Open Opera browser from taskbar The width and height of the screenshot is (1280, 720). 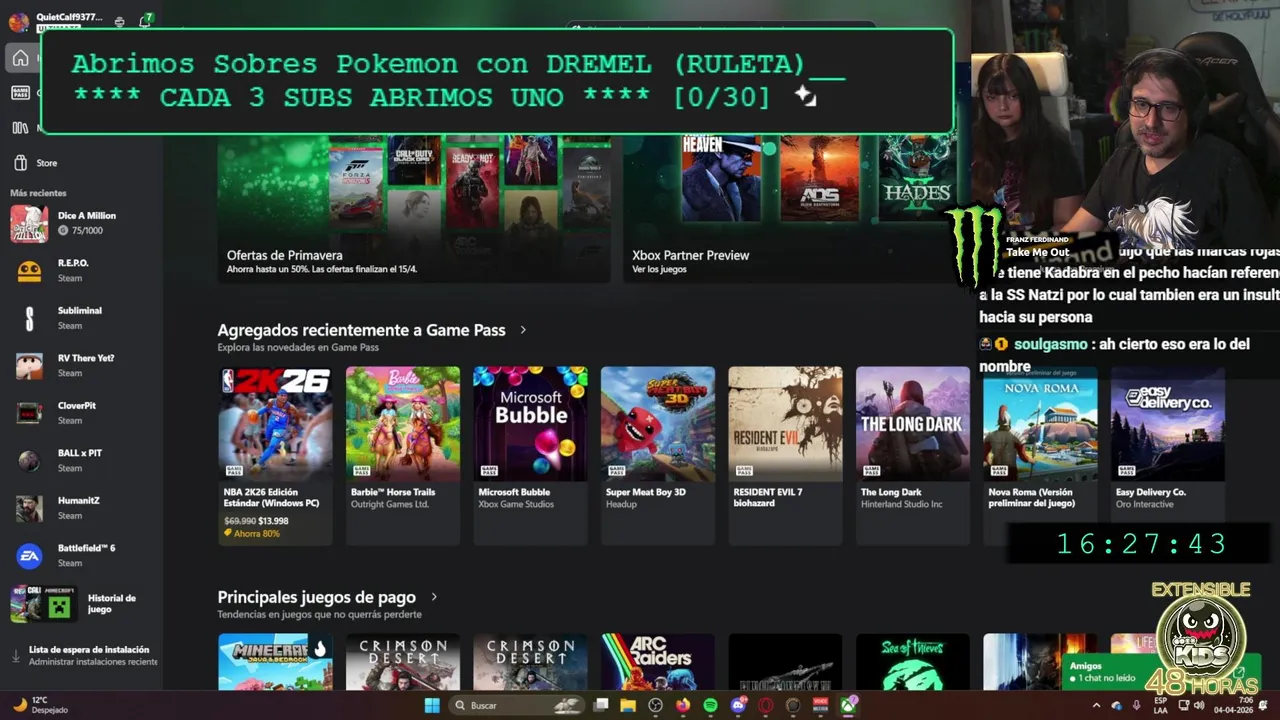(766, 705)
